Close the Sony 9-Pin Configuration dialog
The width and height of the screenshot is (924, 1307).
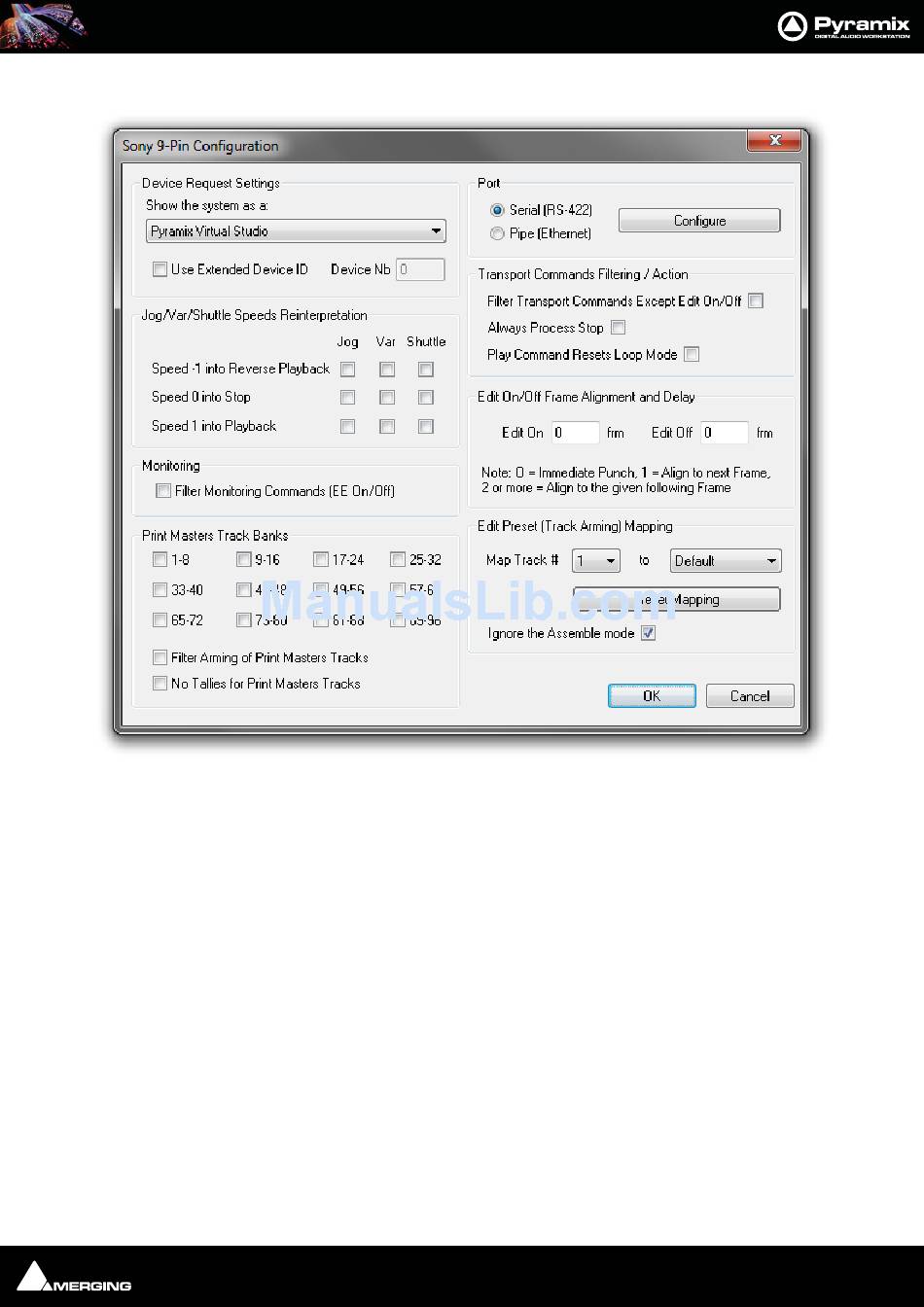click(x=774, y=141)
